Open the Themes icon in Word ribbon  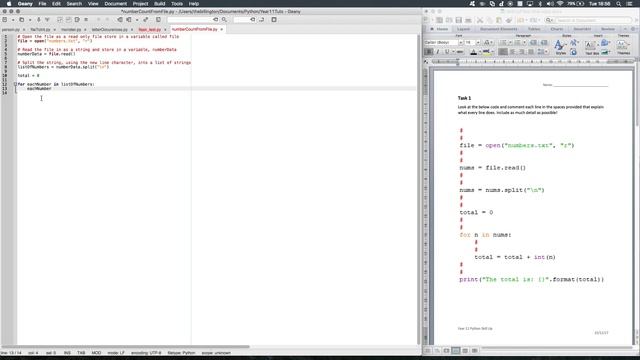click(622, 45)
